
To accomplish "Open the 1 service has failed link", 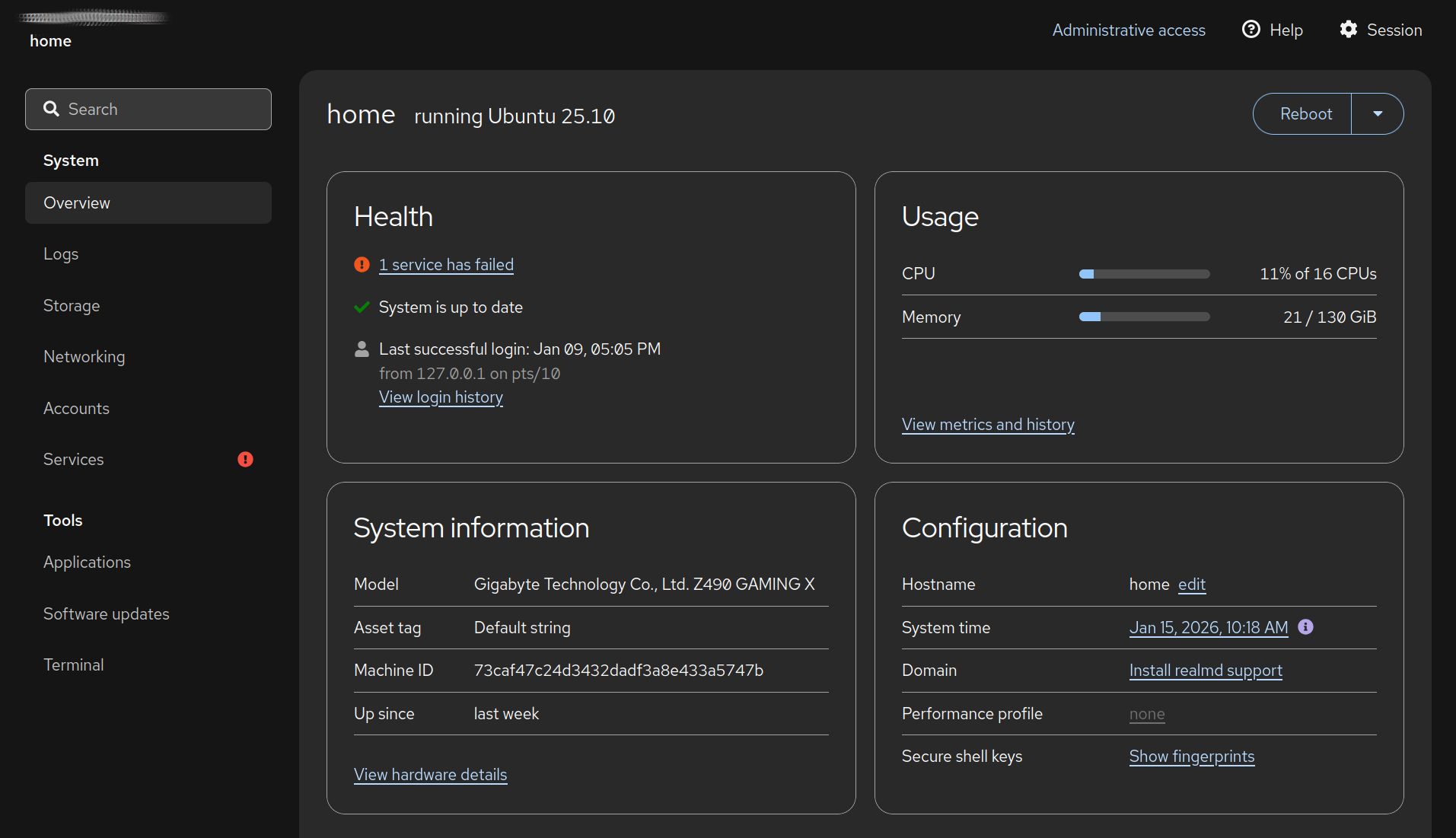I will tap(446, 265).
